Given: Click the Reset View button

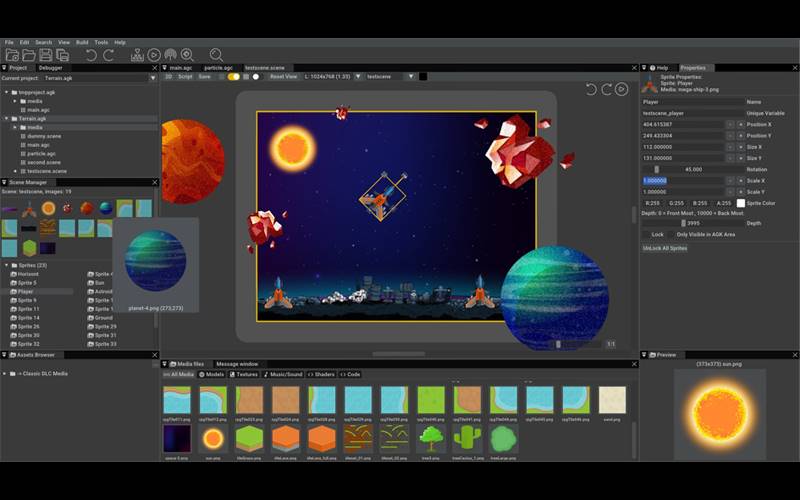Looking at the screenshot, I should (x=284, y=76).
